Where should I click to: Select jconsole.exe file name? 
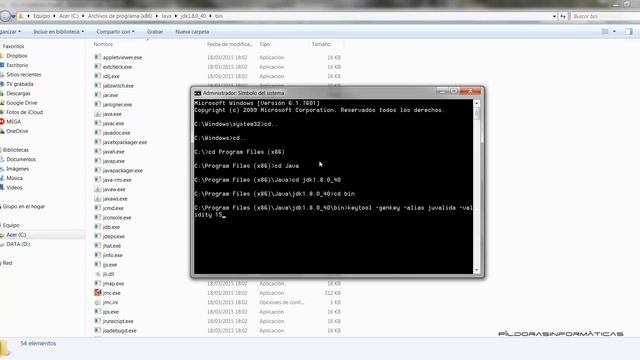[117, 218]
